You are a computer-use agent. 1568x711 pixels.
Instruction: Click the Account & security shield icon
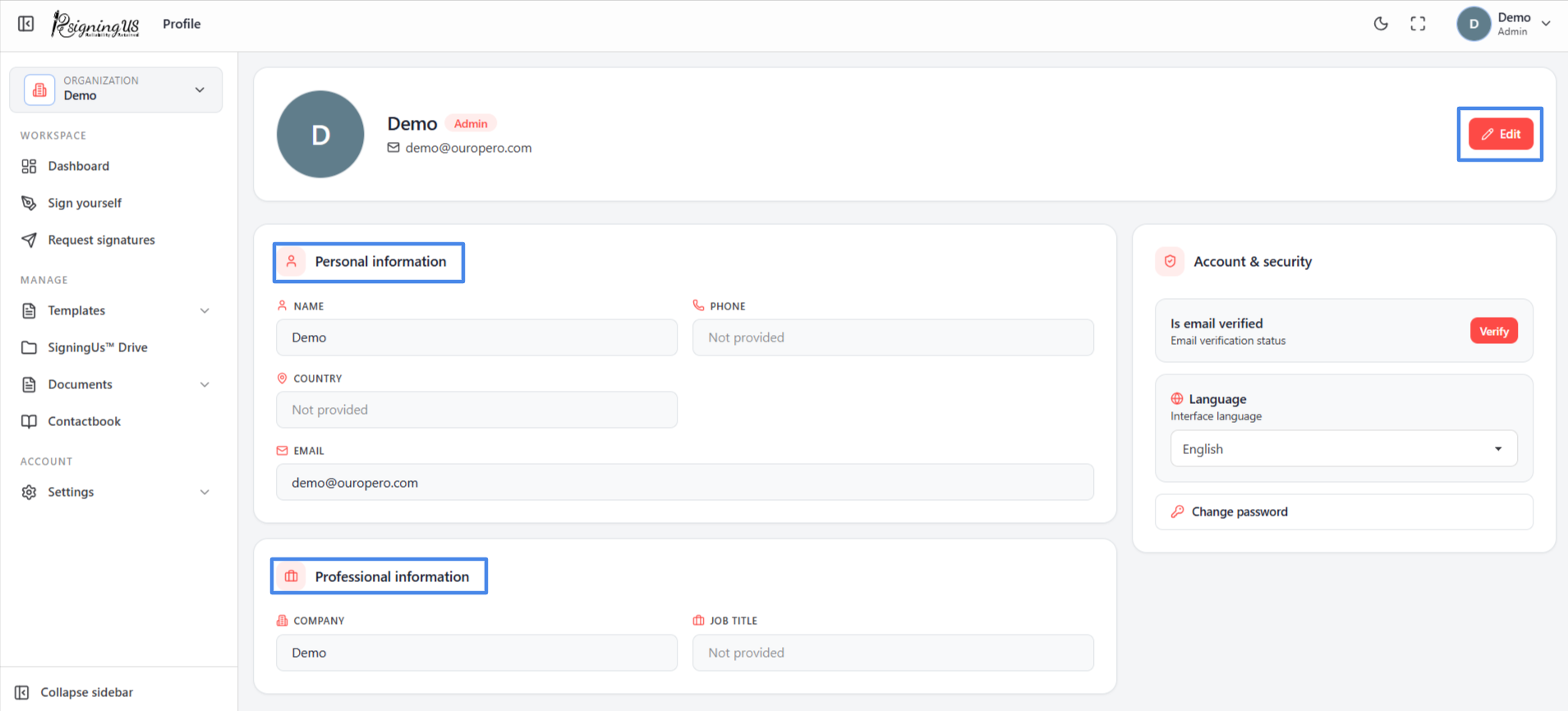(x=1170, y=261)
